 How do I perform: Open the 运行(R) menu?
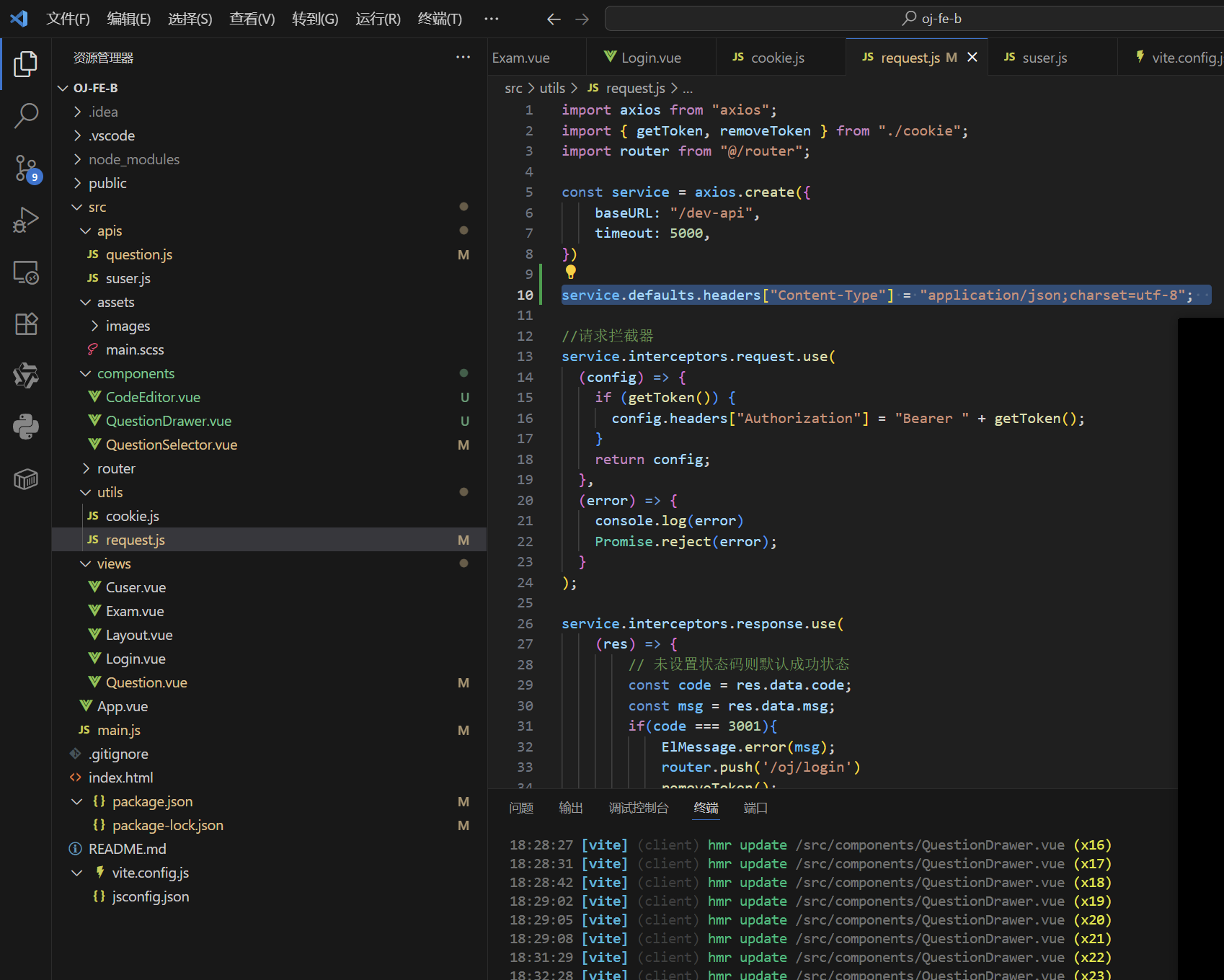pos(378,19)
